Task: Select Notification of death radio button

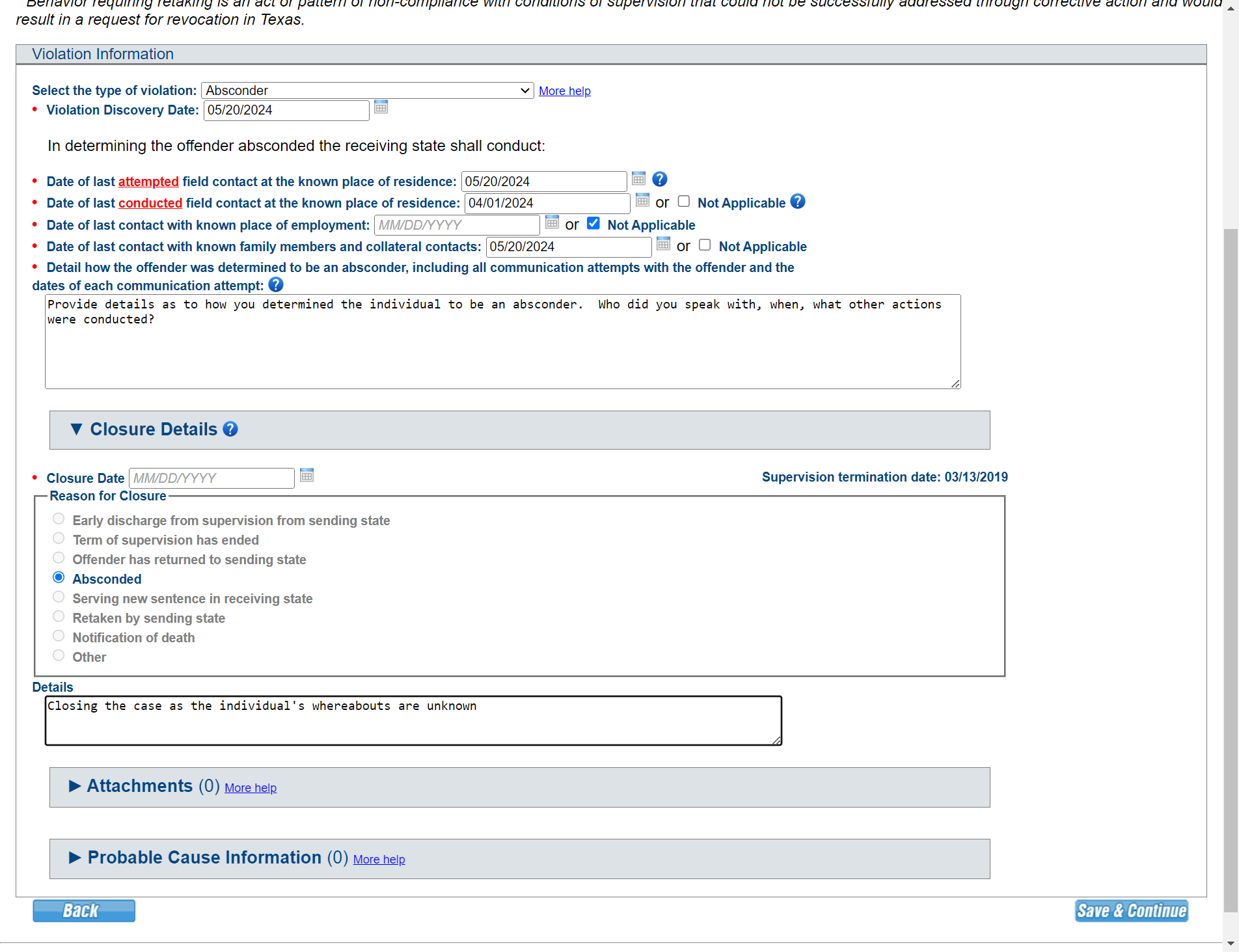Action: (x=59, y=636)
